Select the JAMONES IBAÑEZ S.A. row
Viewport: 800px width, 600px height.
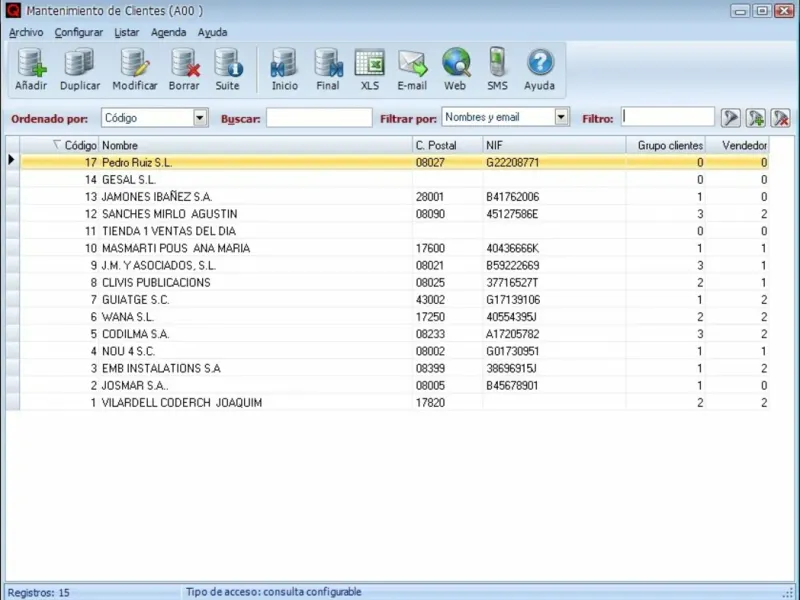point(394,197)
